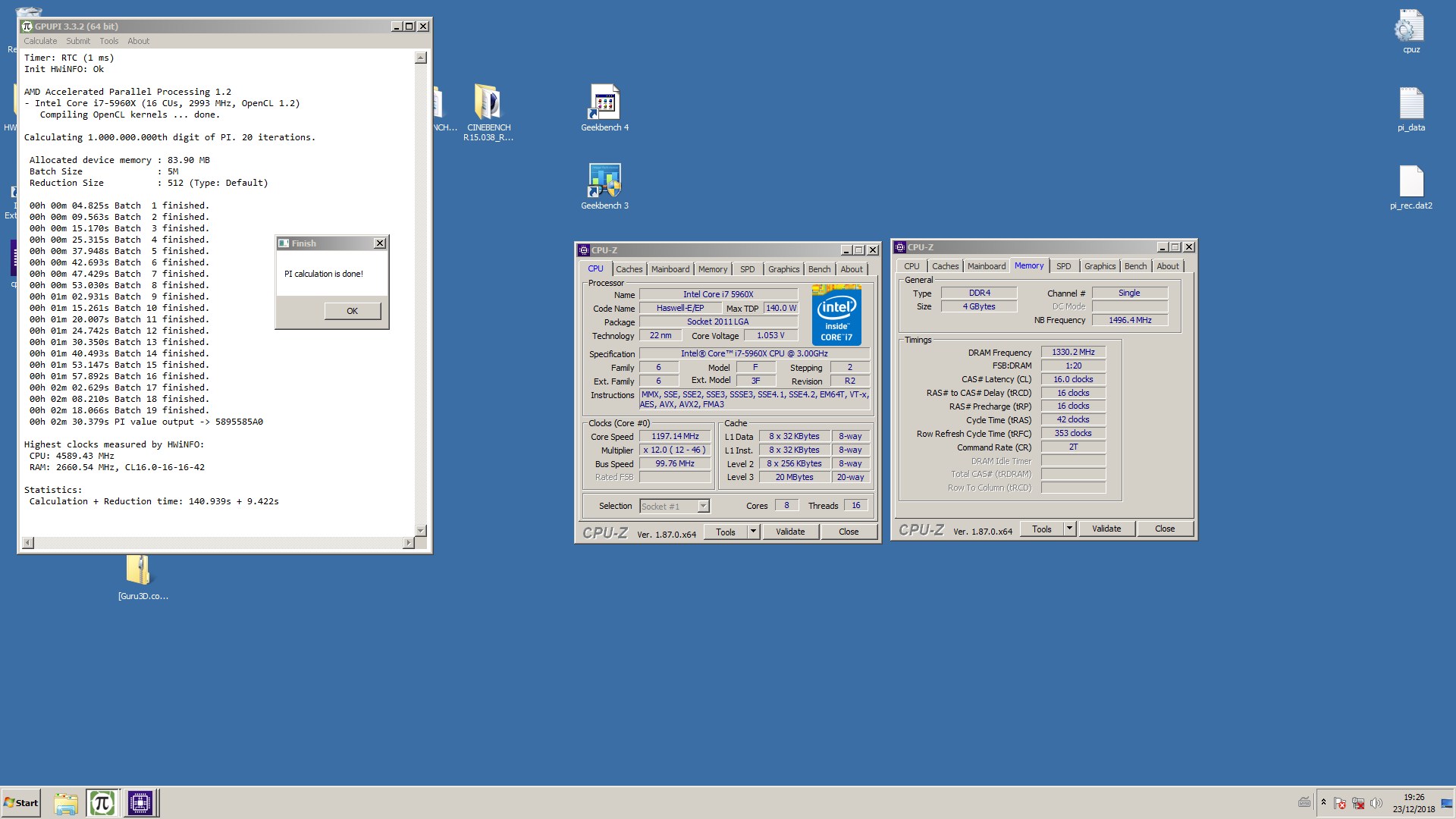Click the show desktop button on taskbar
Screen dimensions: 1456x819
pos(1447,802)
